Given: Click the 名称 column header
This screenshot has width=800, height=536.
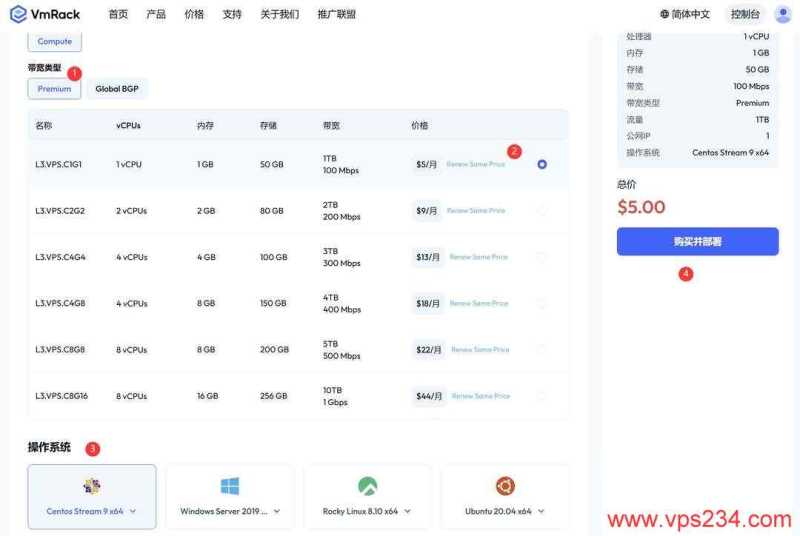Looking at the screenshot, I should 44,125.
